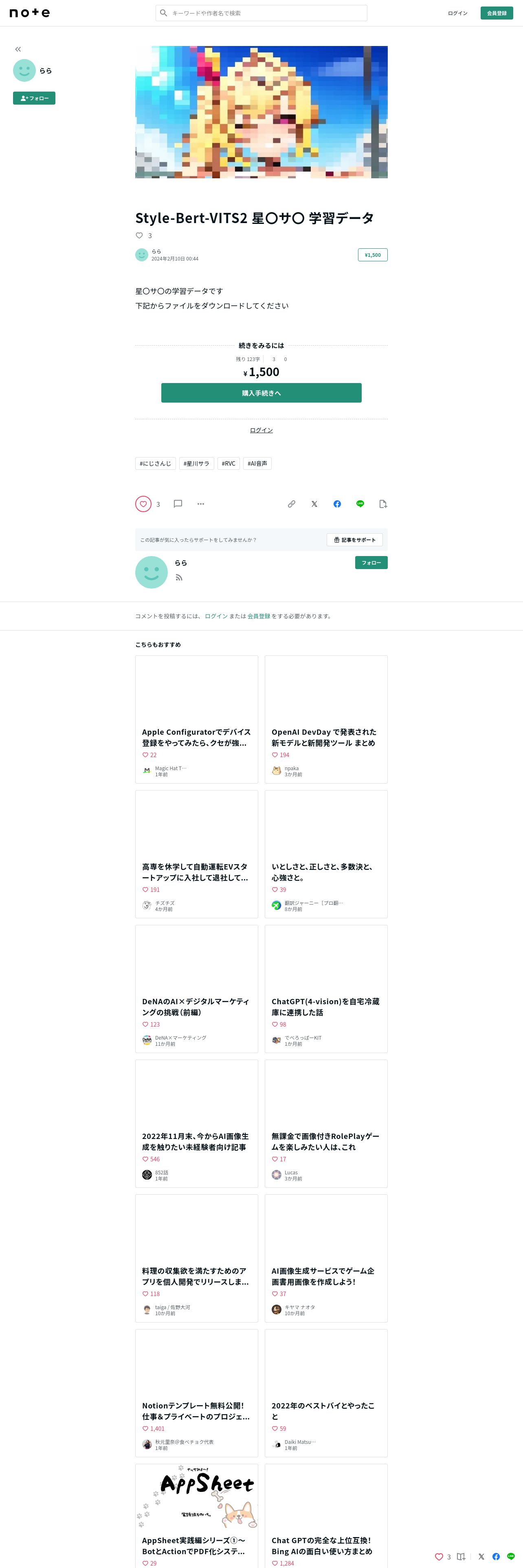The image size is (523, 1568).
Task: Open Apple Configurator article card
Action: coord(197,719)
